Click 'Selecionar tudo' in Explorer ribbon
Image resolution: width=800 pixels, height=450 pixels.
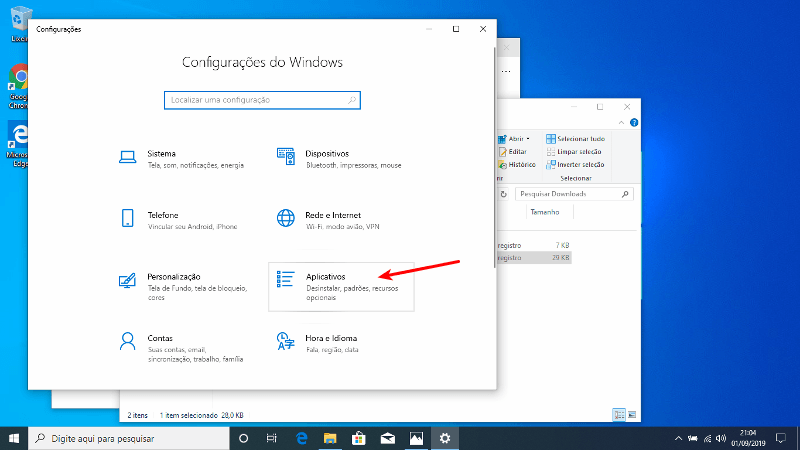coord(575,139)
